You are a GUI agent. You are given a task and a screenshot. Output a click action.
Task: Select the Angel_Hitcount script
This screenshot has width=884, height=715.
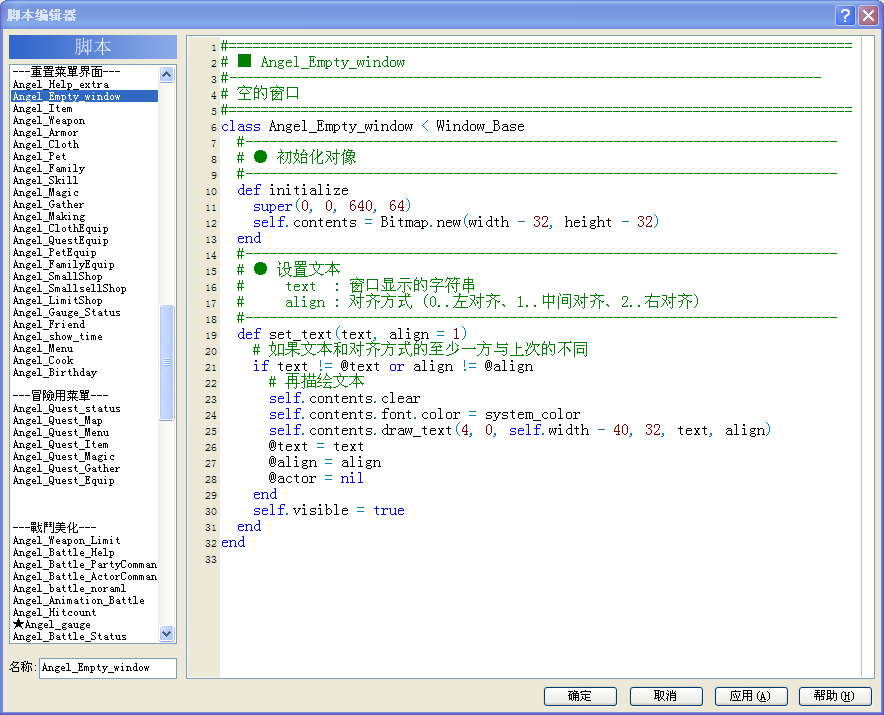pyautogui.click(x=54, y=612)
